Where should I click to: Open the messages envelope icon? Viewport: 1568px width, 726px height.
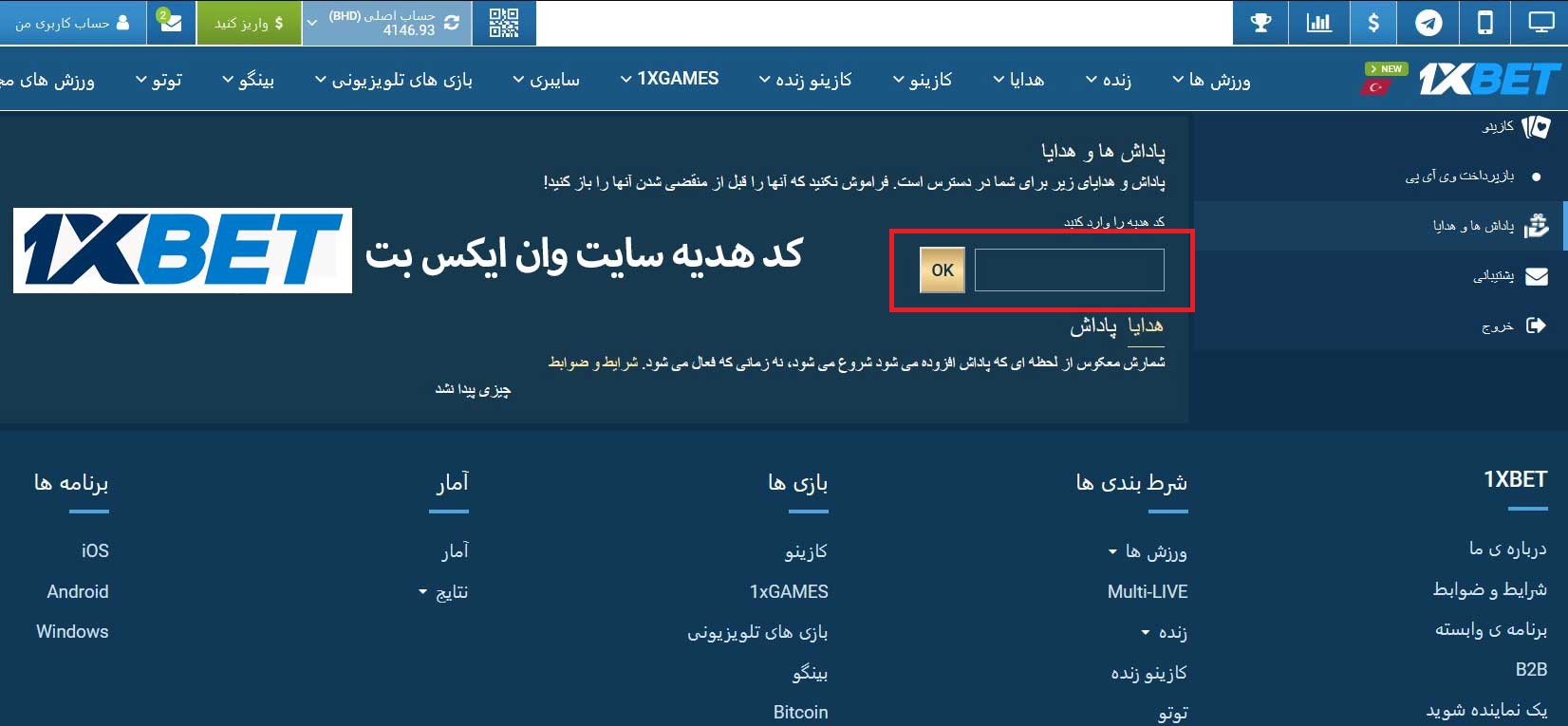click(x=172, y=23)
